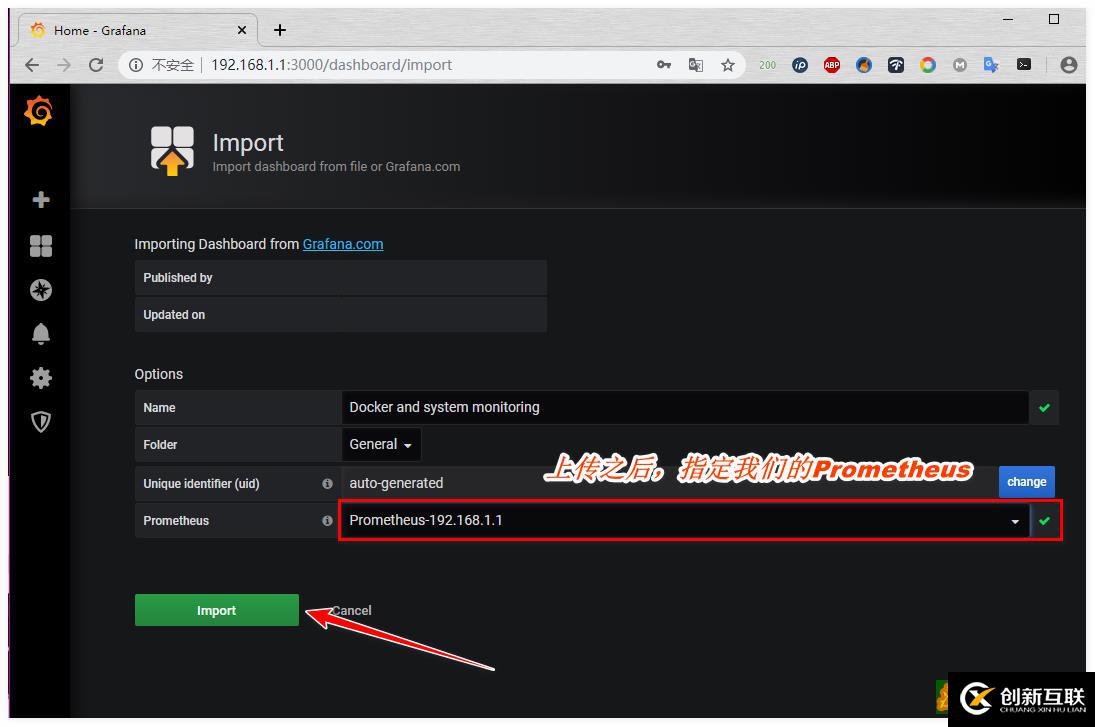Open the Create plus menu in sidebar
This screenshot has height=727, width=1095.
(41, 200)
